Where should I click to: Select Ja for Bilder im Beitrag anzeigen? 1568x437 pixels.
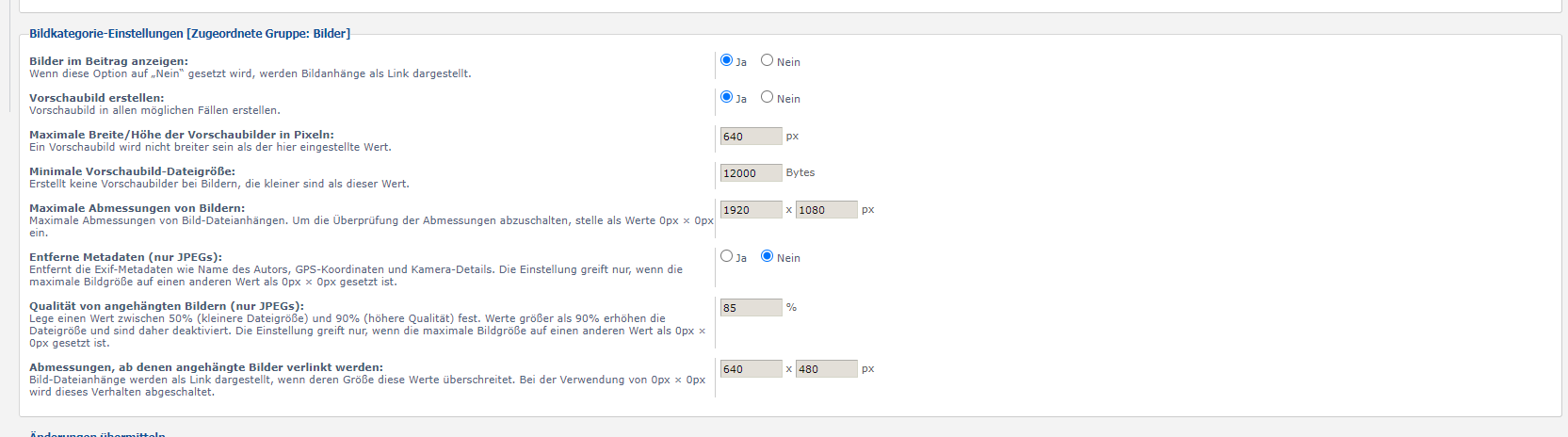(726, 60)
